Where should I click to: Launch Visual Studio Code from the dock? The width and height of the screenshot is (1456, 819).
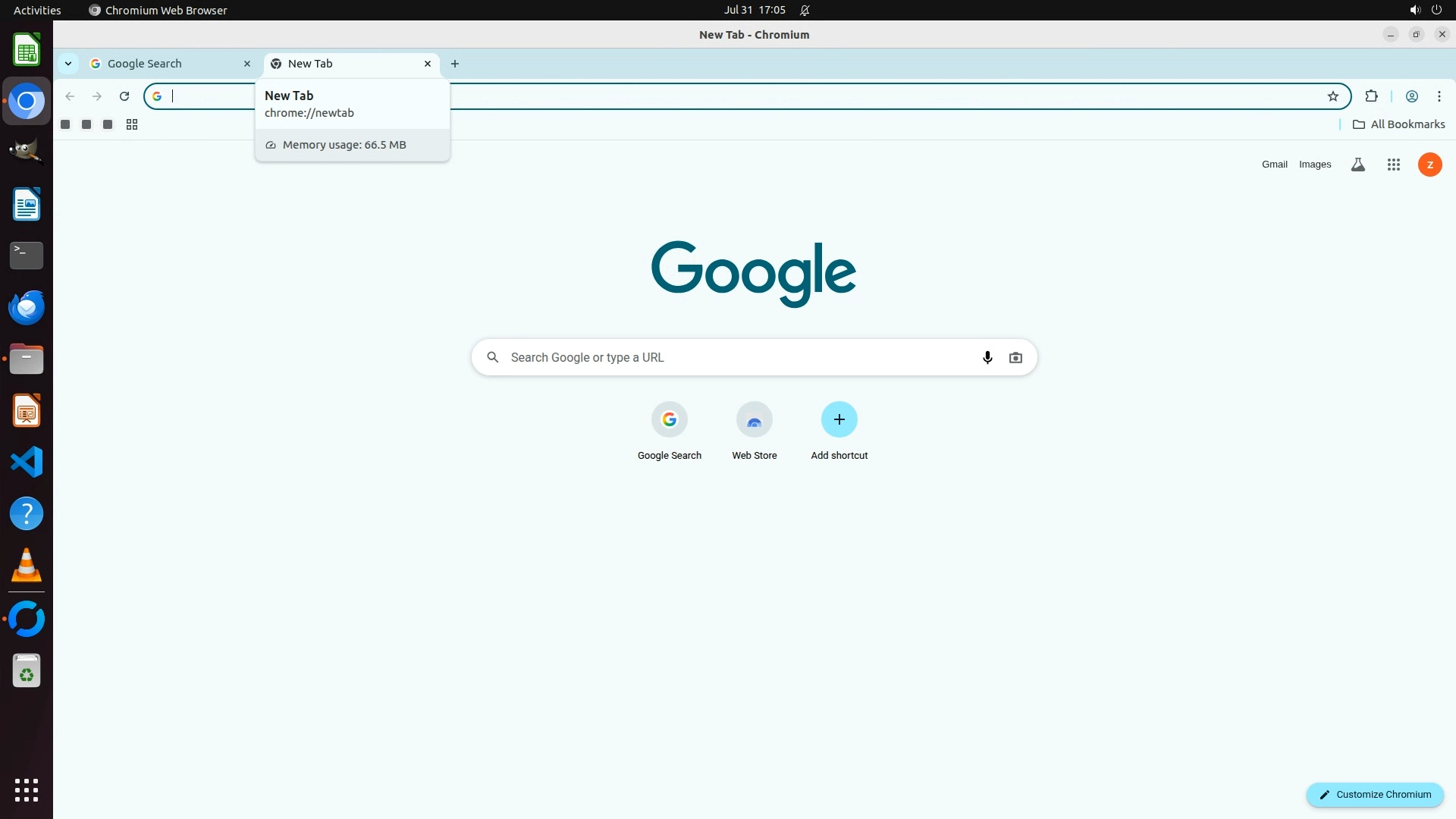pyautogui.click(x=27, y=462)
